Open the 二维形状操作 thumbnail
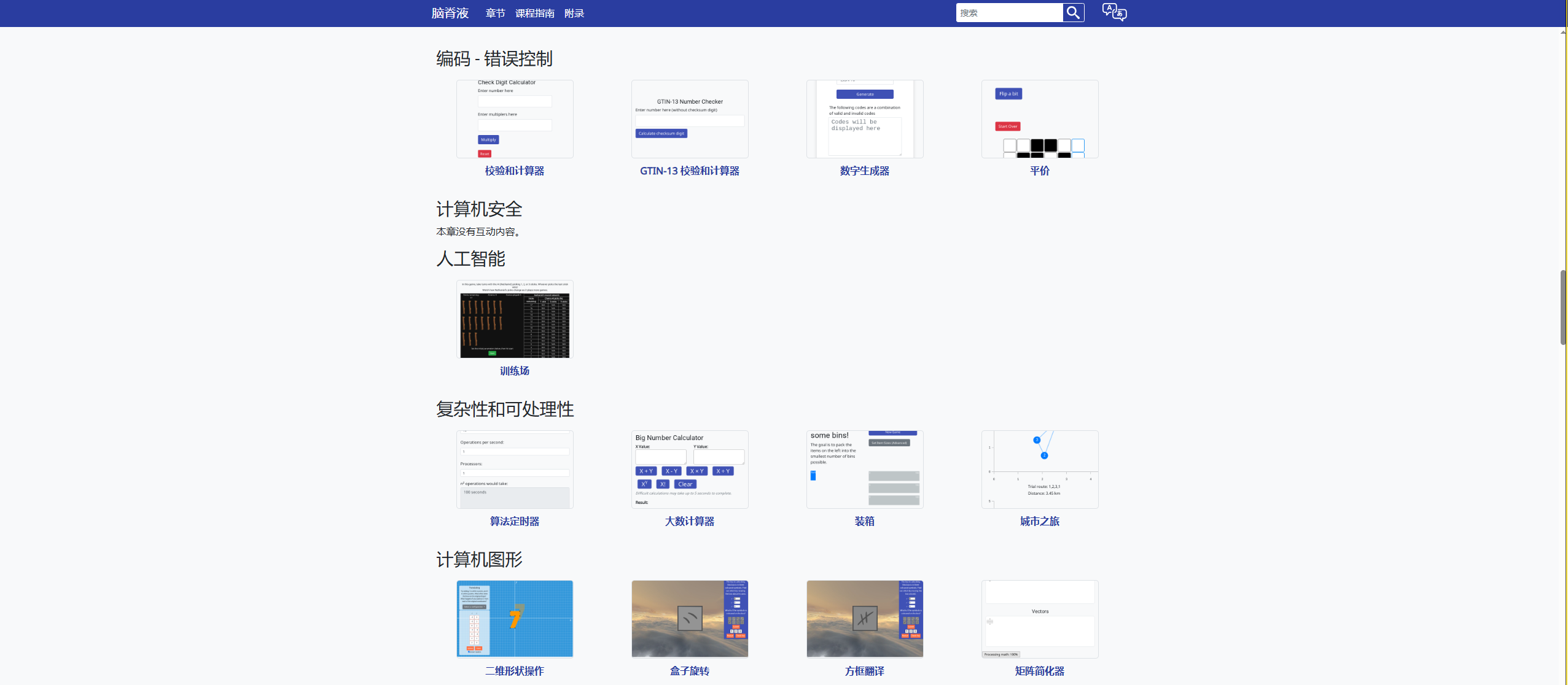1568x685 pixels. click(x=515, y=619)
